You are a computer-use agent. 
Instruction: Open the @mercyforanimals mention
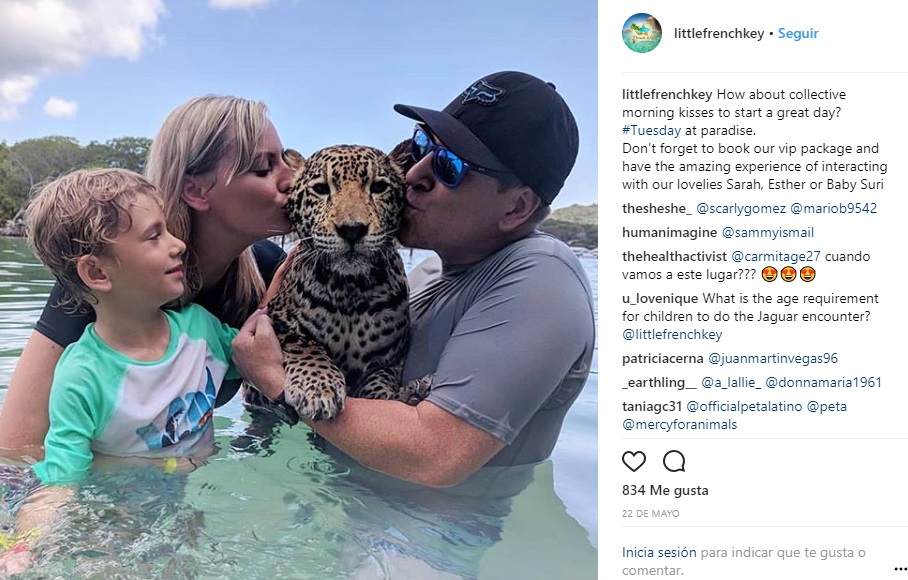(x=680, y=424)
